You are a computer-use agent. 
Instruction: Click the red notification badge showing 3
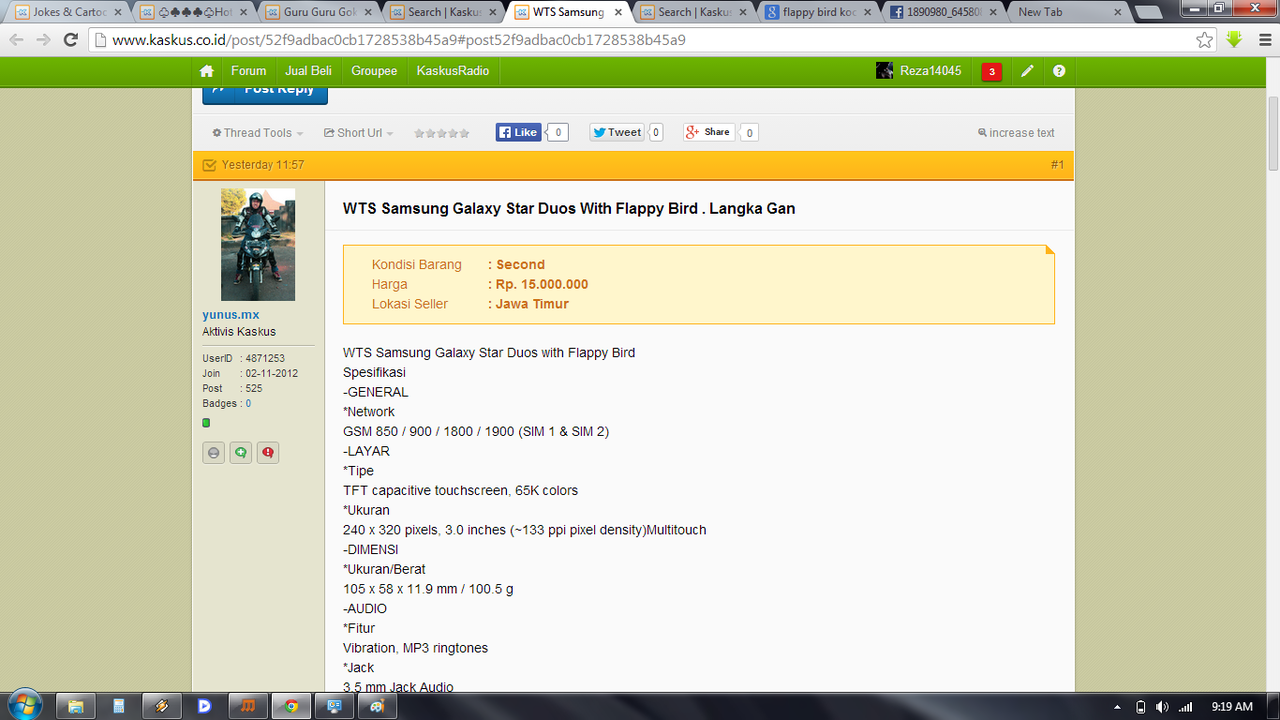[x=991, y=71]
